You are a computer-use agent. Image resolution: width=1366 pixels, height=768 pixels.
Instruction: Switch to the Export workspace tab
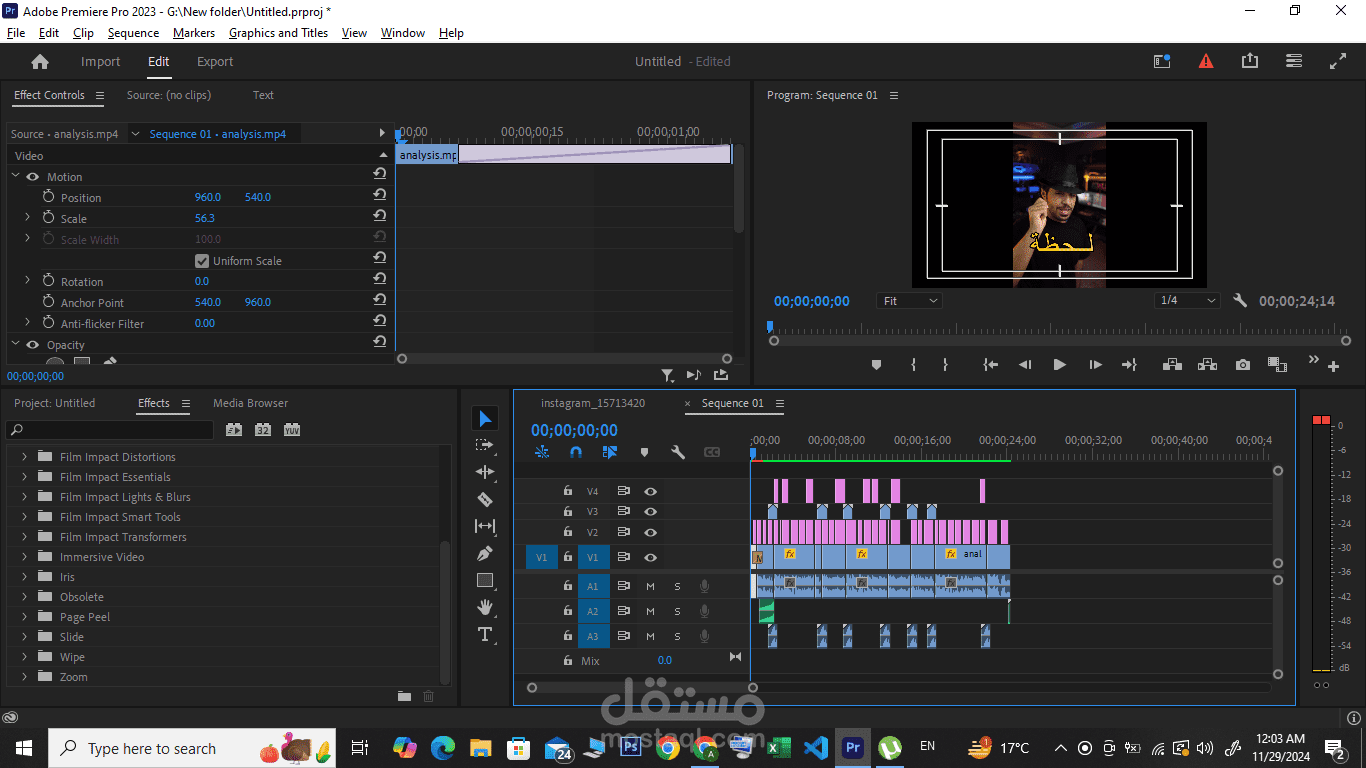[x=215, y=62]
